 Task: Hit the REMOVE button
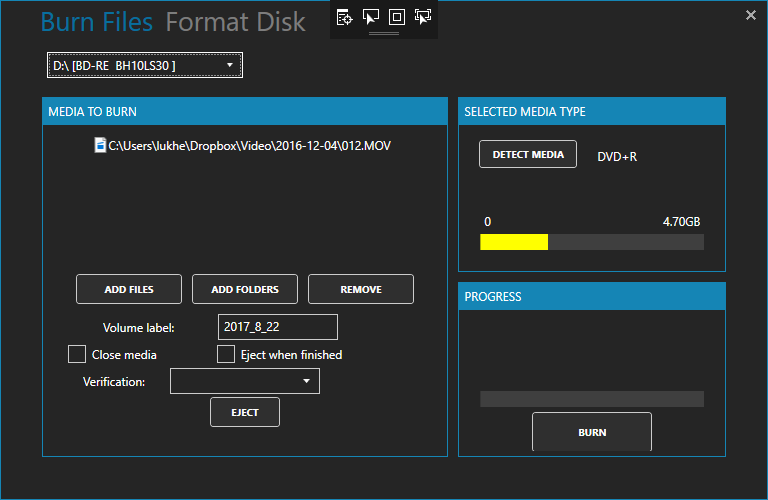tap(361, 289)
